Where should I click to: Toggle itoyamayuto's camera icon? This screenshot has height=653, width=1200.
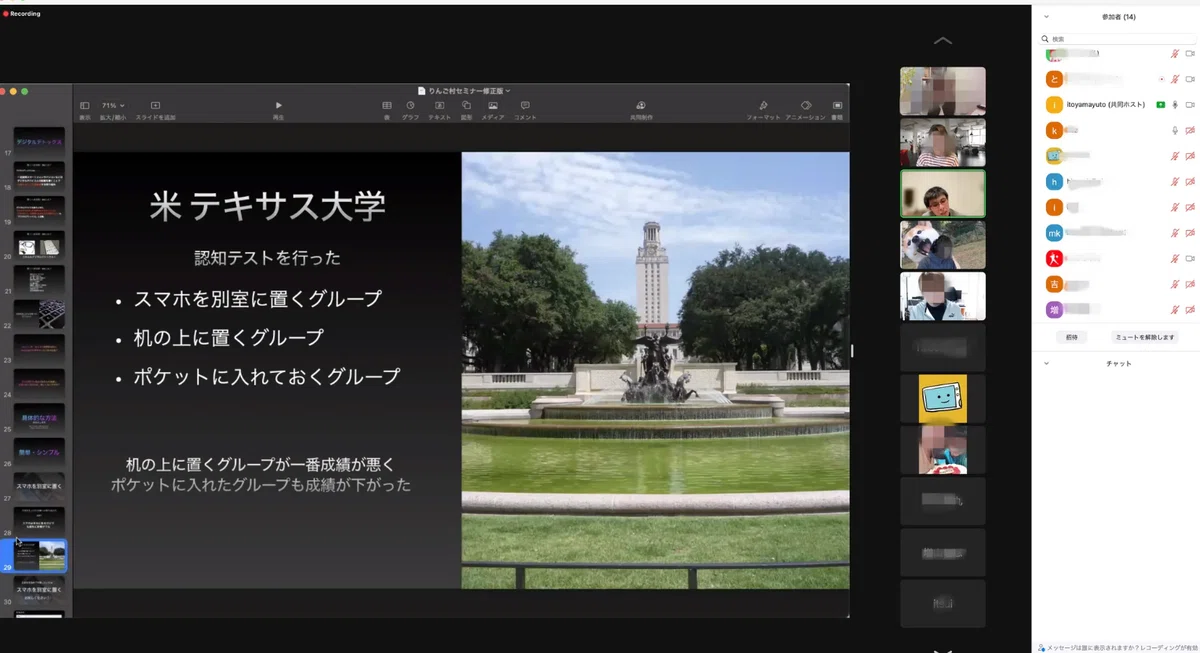pyautogui.click(x=1190, y=104)
